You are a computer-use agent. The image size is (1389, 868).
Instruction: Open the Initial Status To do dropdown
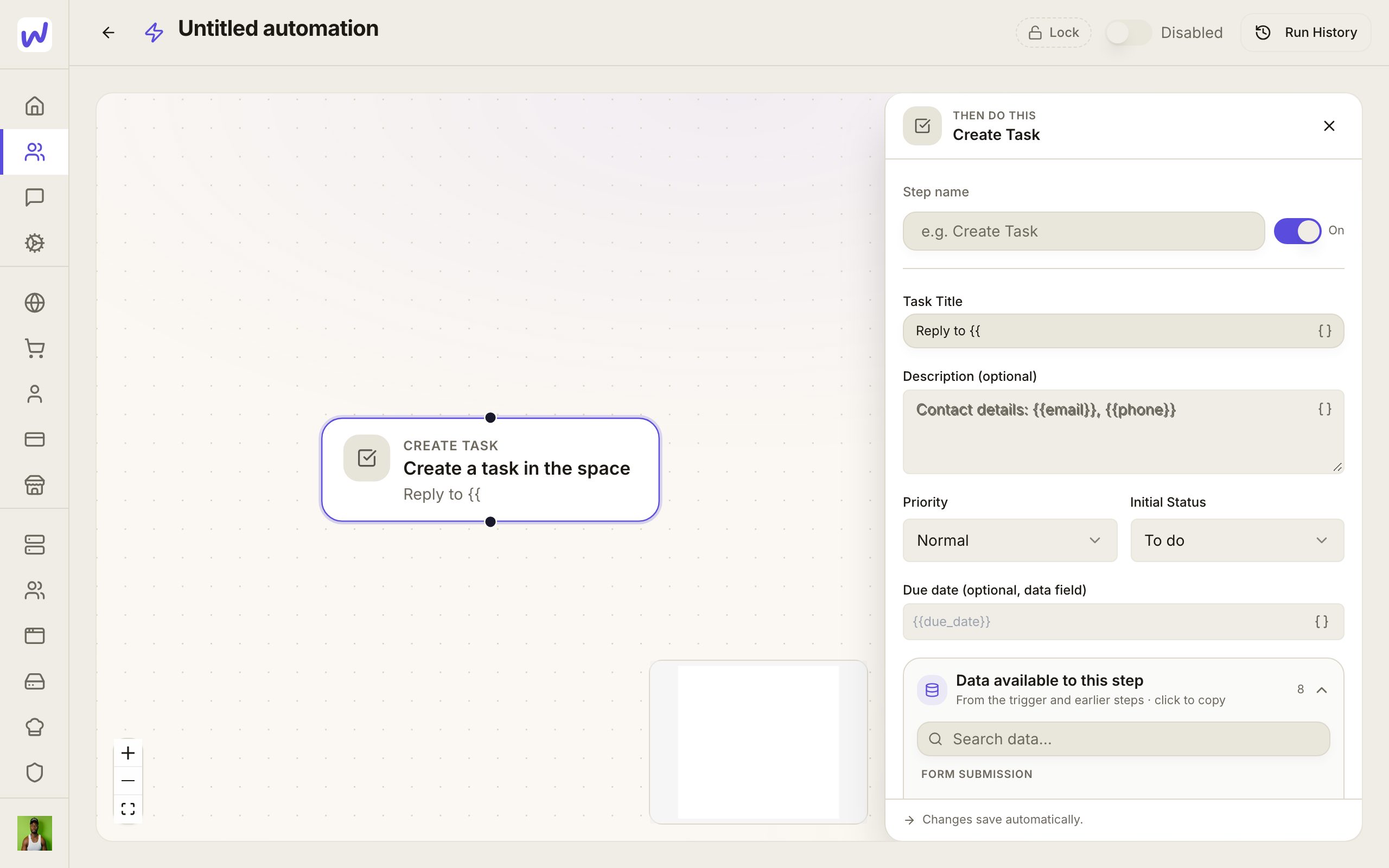pyautogui.click(x=1237, y=540)
